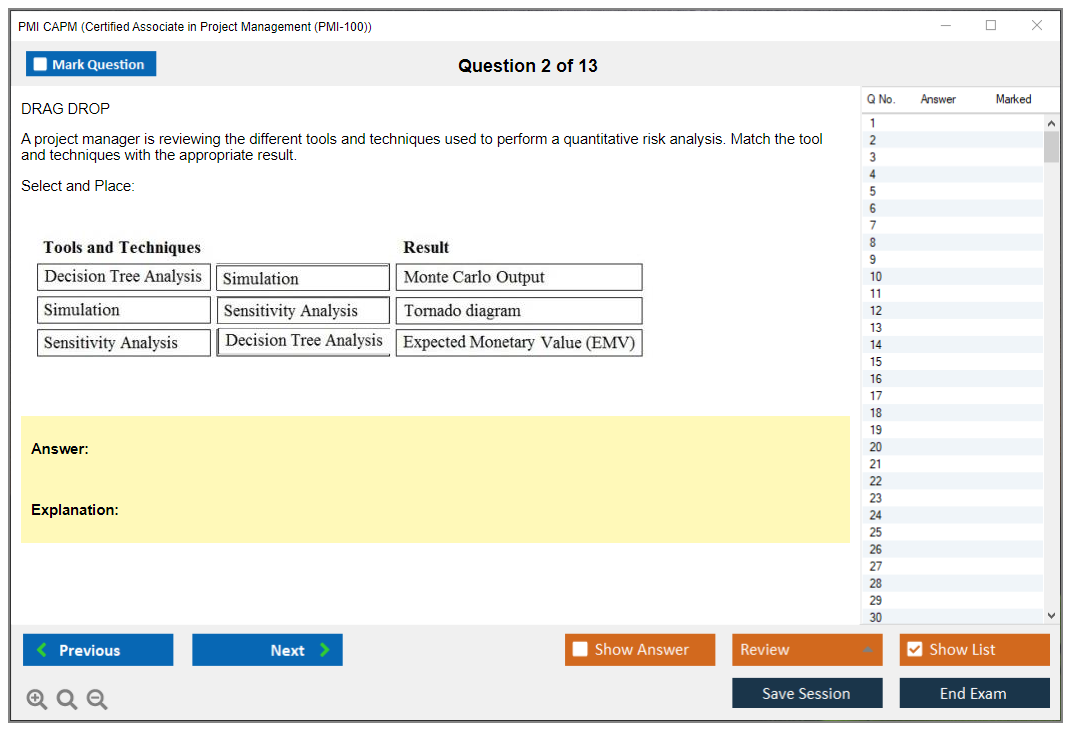
Task: Advance to the next question
Action: point(267,650)
